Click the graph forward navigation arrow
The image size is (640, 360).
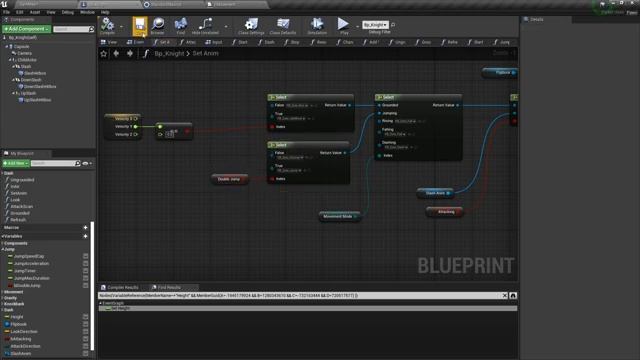(130, 53)
